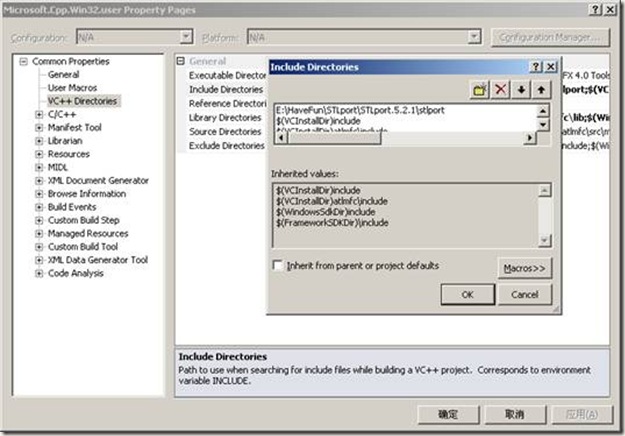Enable Inherit from parent or project defaults
625x436 pixels.
pyautogui.click(x=277, y=265)
